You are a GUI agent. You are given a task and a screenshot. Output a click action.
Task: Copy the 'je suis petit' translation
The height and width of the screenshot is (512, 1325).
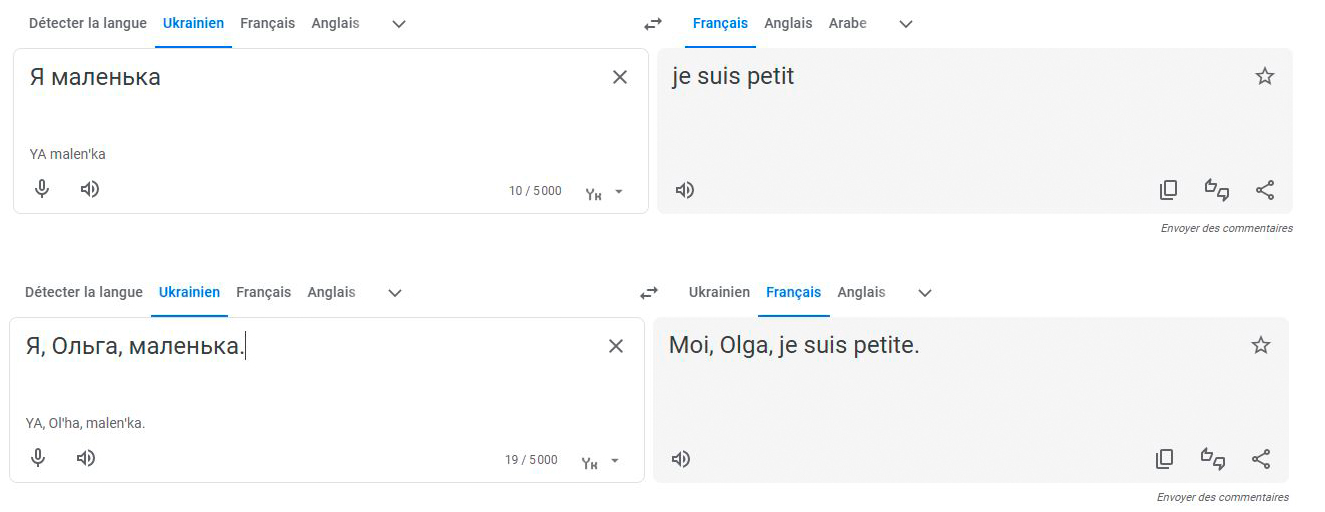[x=1168, y=190]
